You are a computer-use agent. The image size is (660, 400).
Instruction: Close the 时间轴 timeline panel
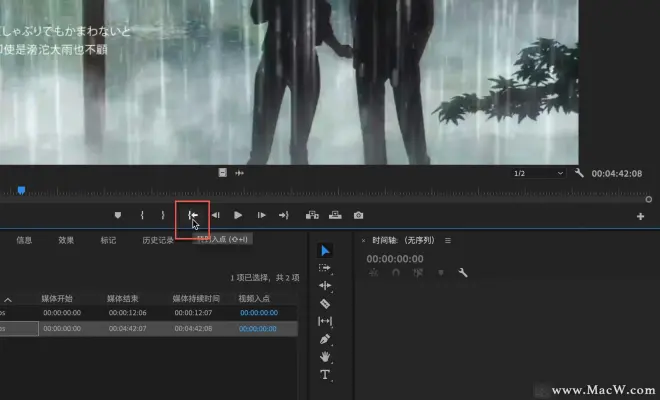coord(363,241)
